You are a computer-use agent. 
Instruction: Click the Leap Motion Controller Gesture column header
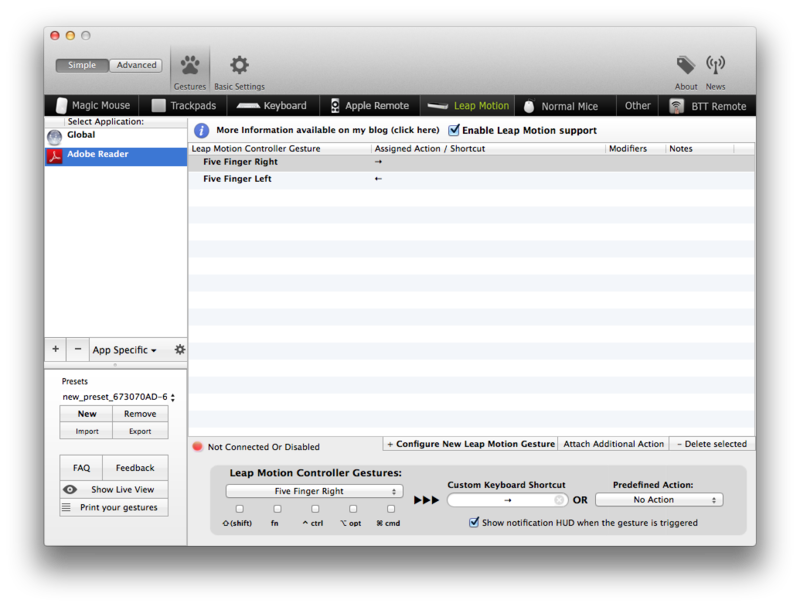[280, 148]
